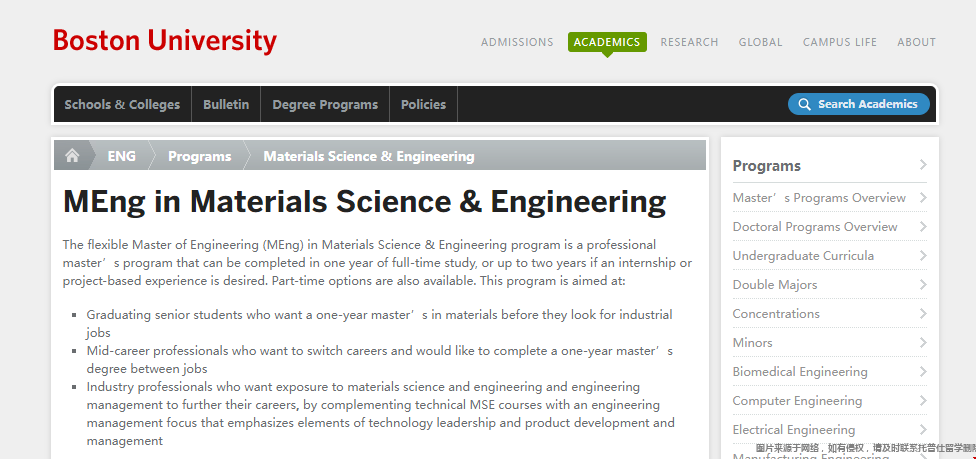This screenshot has height=459, width=976.
Task: Click the chevron beside Doctoral Programs Overview
Action: (922, 227)
